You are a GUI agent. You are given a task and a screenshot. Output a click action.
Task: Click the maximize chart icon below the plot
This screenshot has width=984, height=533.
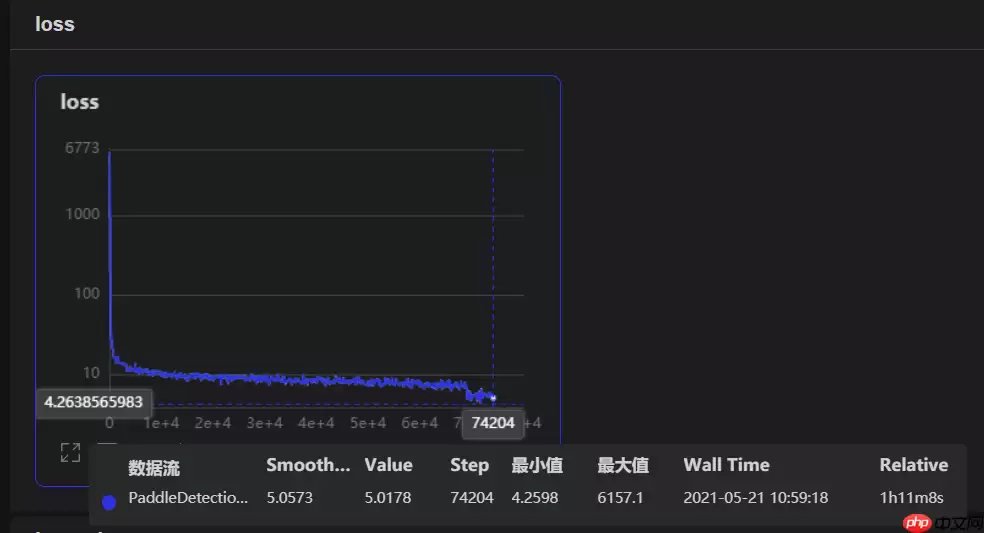70,452
